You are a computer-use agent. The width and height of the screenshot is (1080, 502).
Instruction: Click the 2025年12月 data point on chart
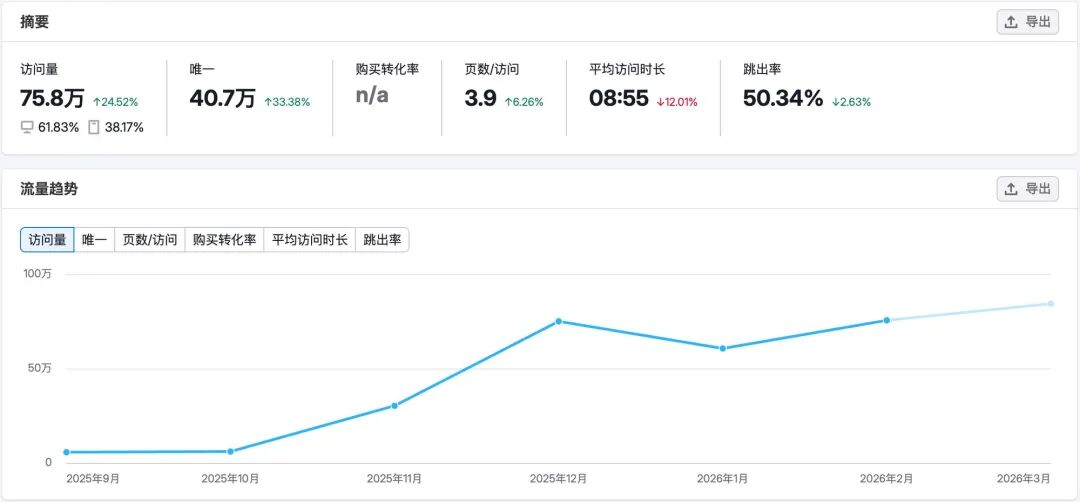click(x=559, y=322)
